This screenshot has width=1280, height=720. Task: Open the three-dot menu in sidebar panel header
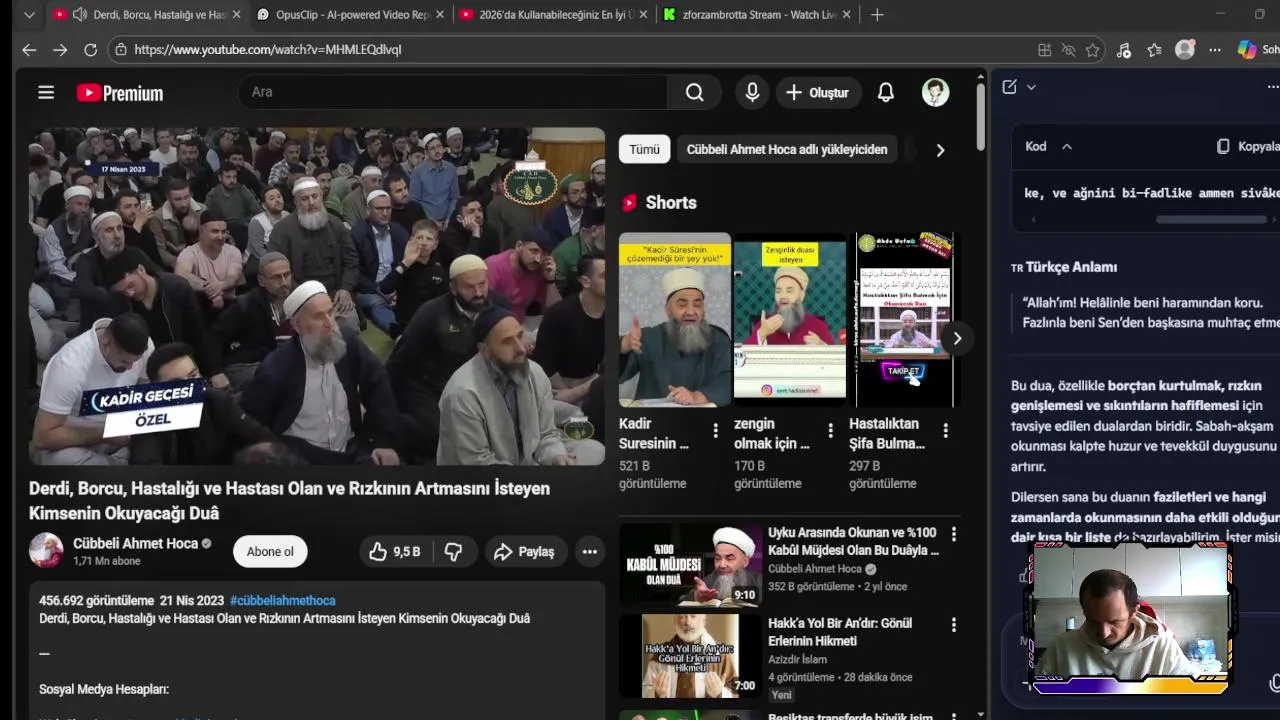point(1272,87)
